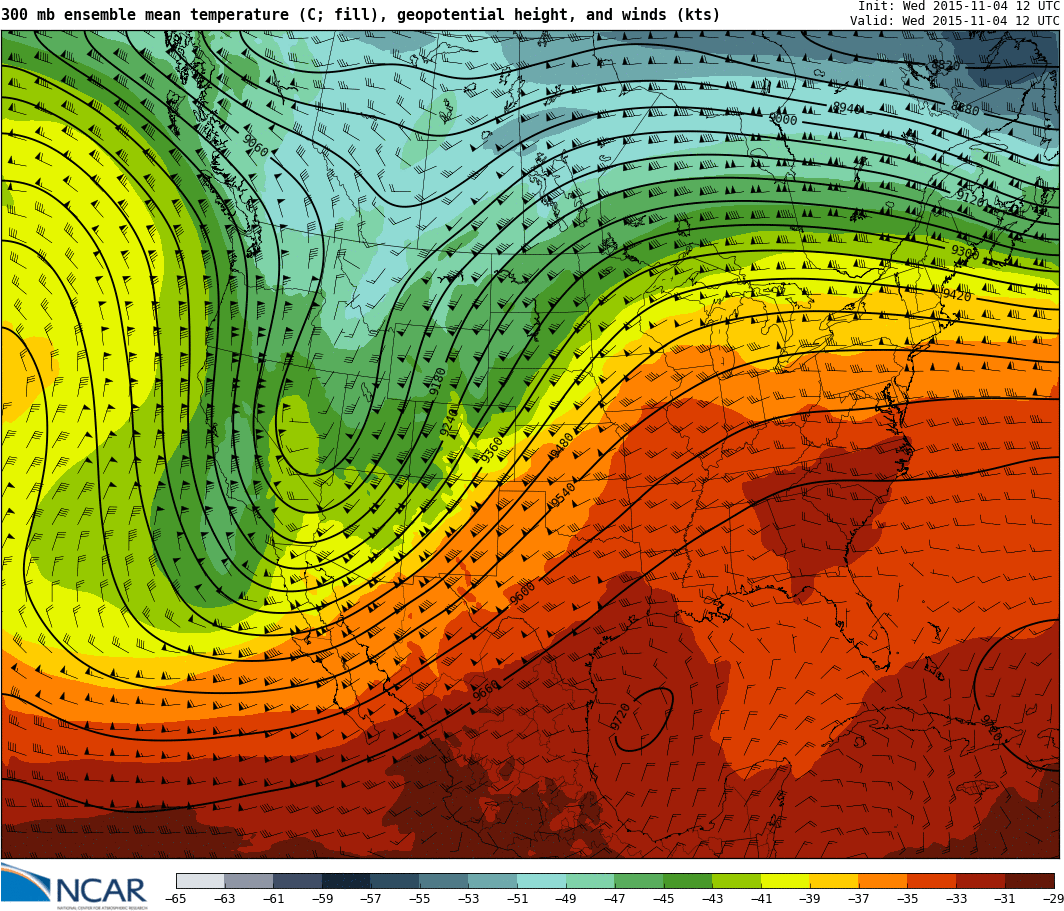Click the 9480 height contour label
Screen dimensions: 1064x911
[x=560, y=446]
